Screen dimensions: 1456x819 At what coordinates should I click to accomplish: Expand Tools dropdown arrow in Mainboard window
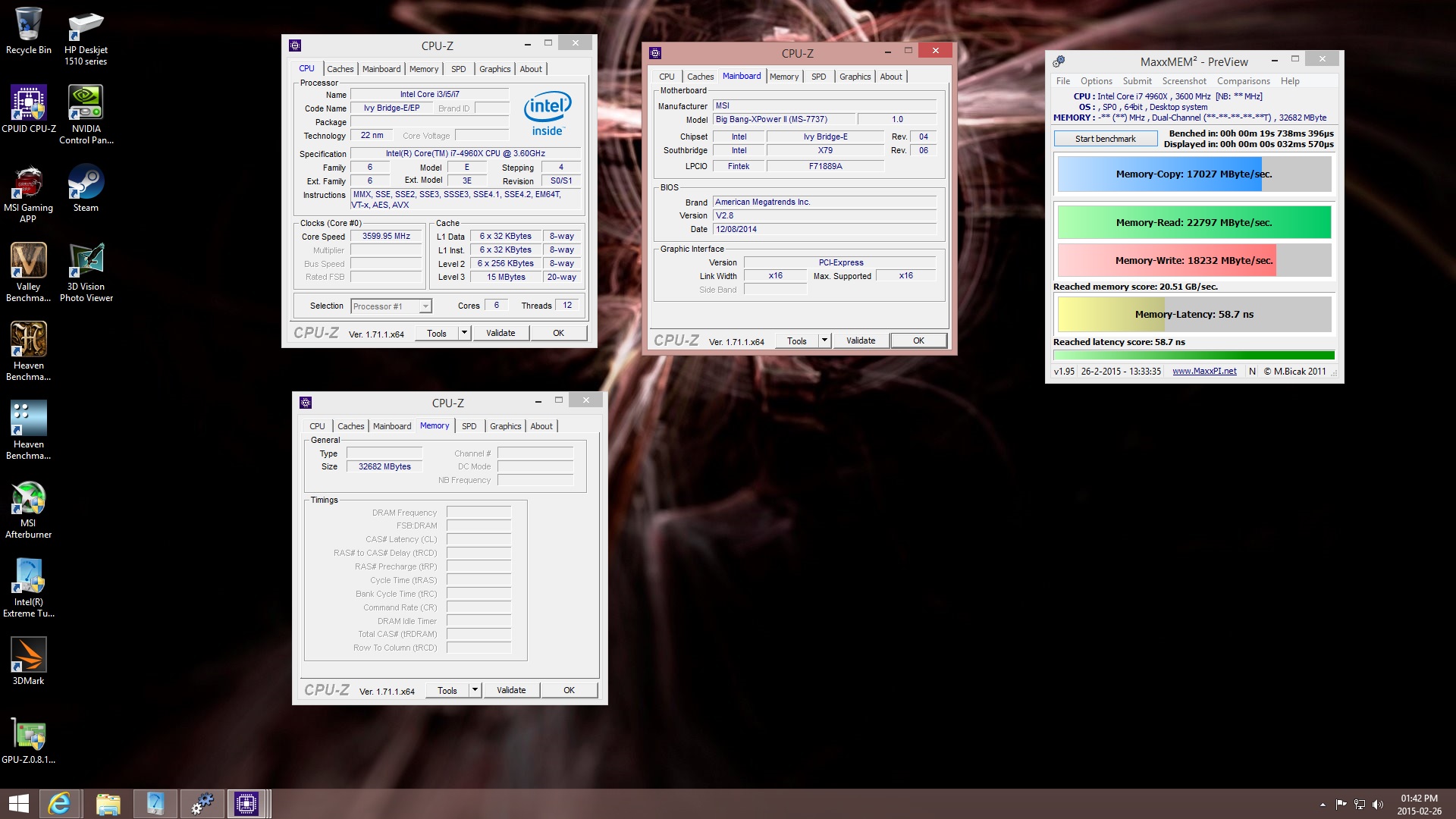(824, 340)
